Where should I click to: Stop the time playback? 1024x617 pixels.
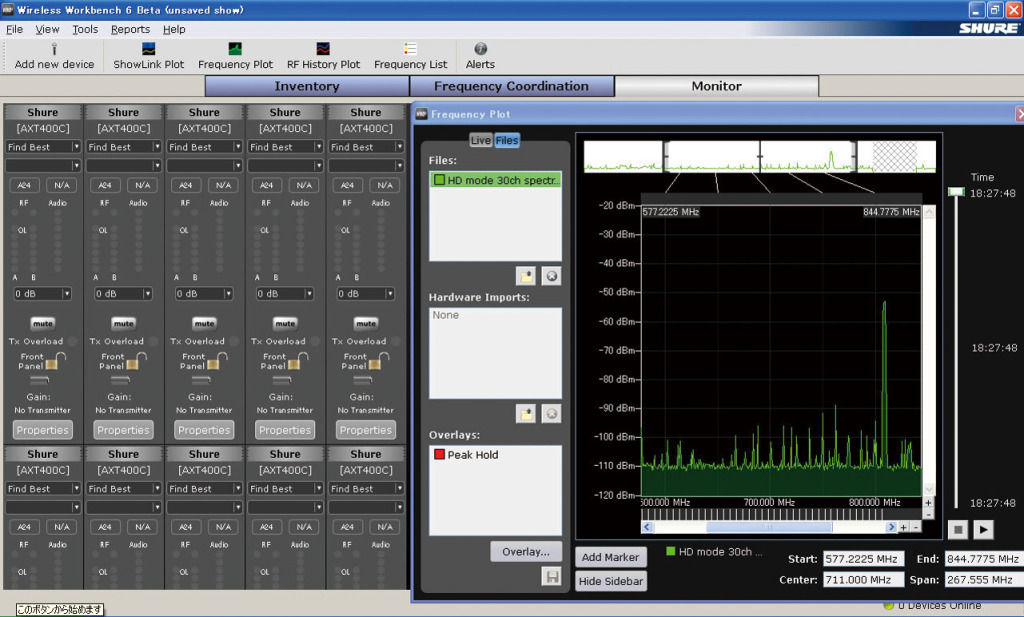coord(958,530)
